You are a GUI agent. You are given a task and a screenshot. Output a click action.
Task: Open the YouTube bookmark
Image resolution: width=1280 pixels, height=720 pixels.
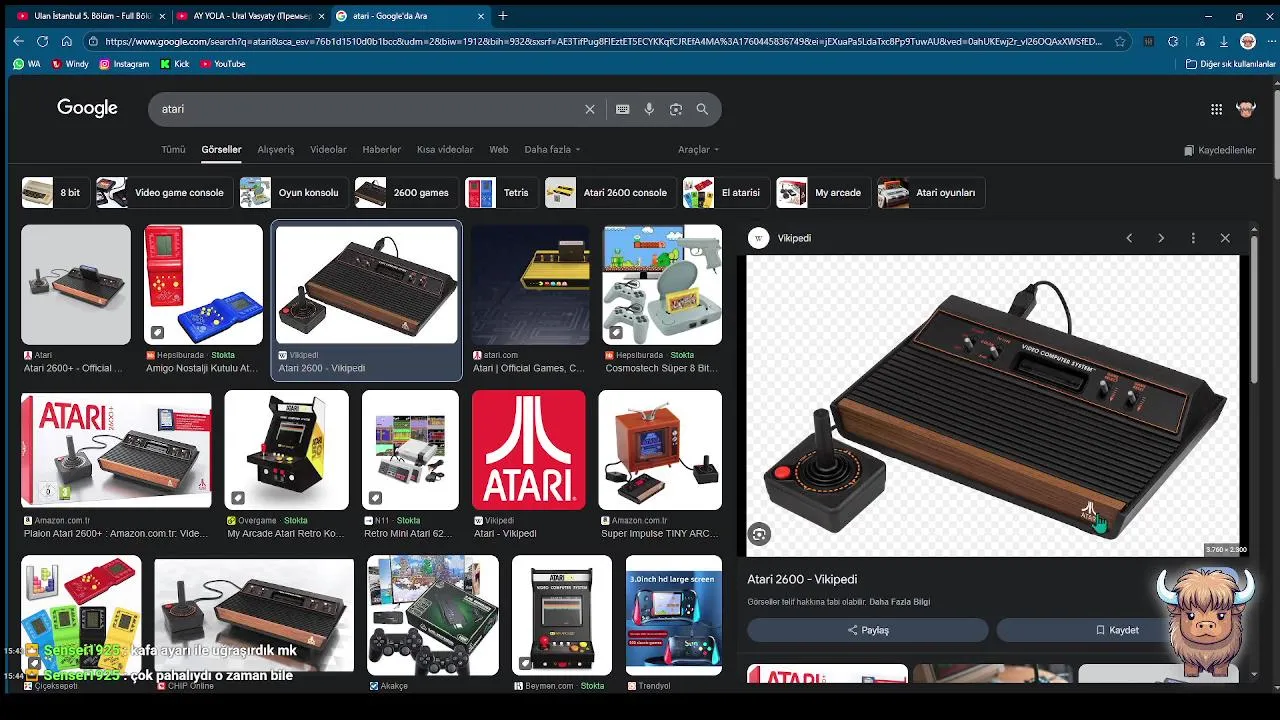point(223,64)
